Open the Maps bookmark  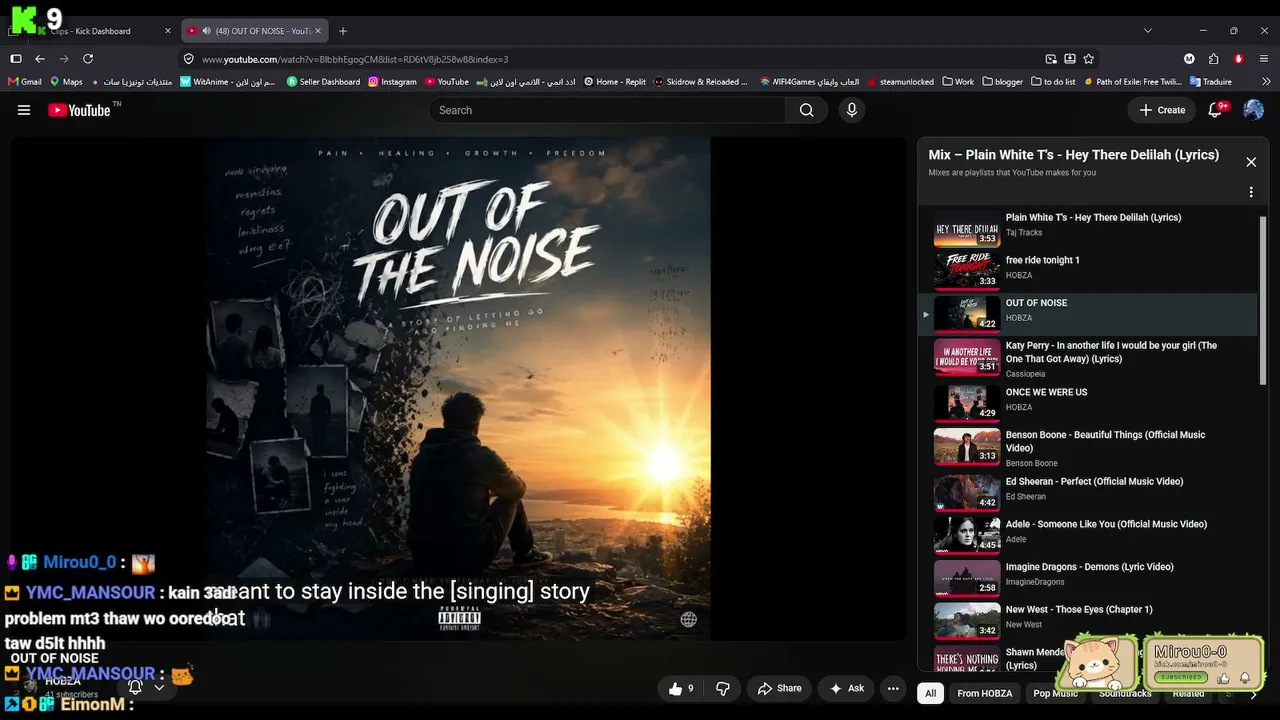click(65, 82)
